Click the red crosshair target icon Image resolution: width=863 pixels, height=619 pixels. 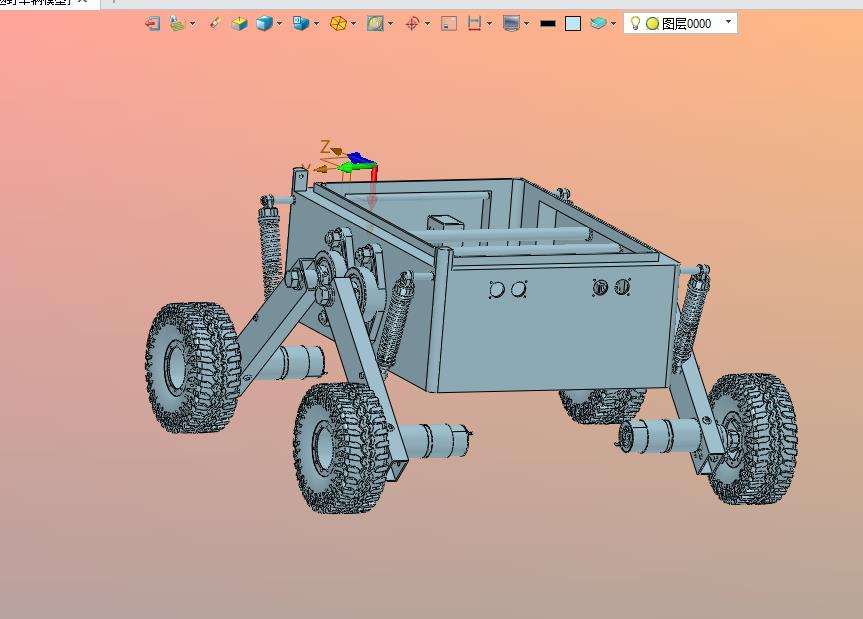click(x=412, y=24)
